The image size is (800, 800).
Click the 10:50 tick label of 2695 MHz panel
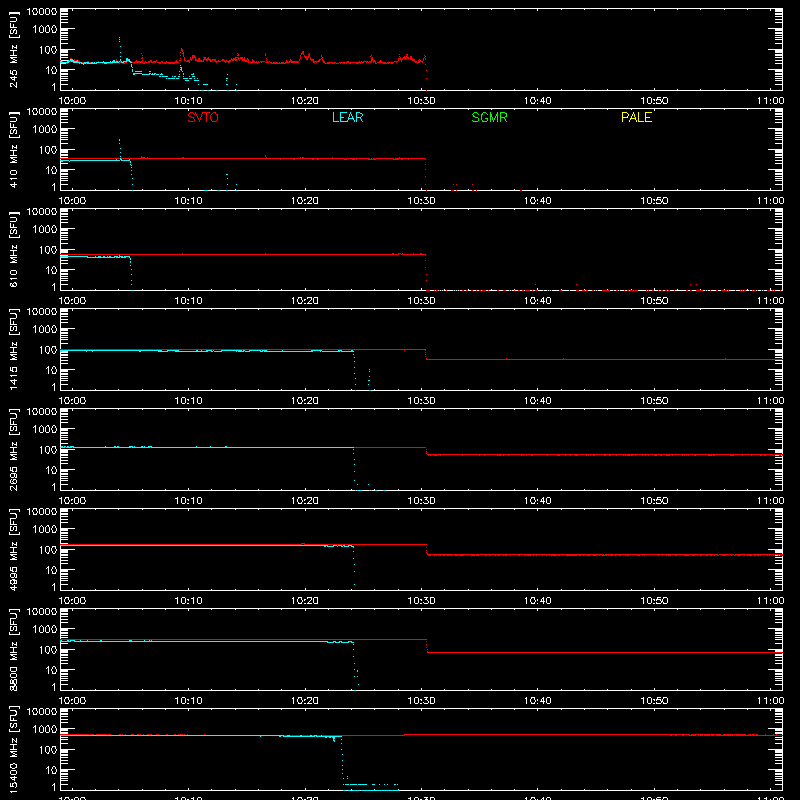coord(654,501)
